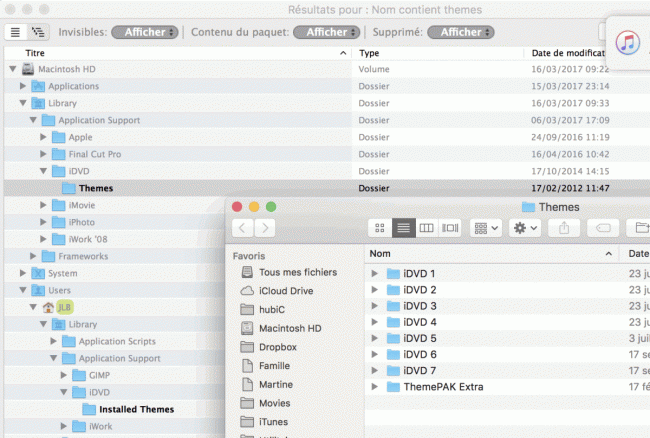Sort results by Type column

coord(438,53)
